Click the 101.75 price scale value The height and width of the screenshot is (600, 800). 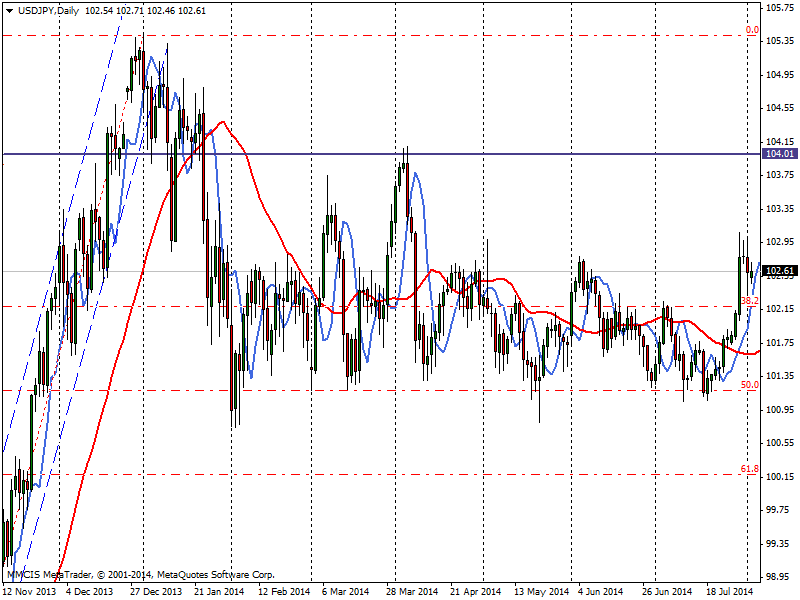click(780, 342)
